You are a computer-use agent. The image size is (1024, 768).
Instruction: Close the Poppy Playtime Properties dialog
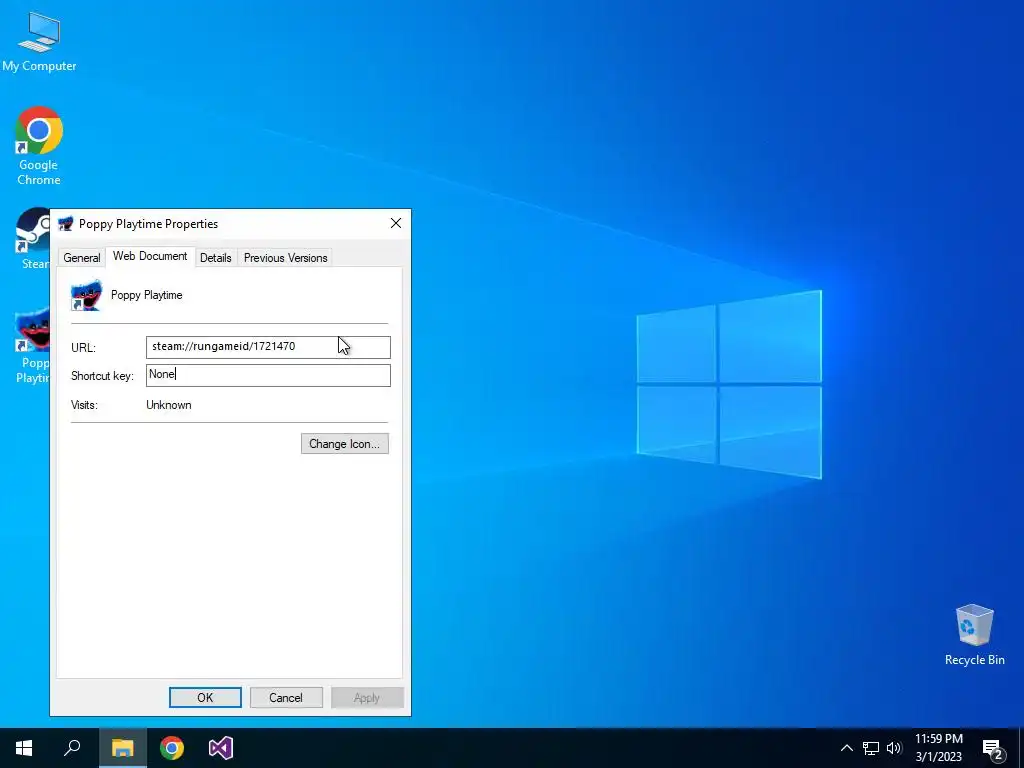tap(396, 223)
